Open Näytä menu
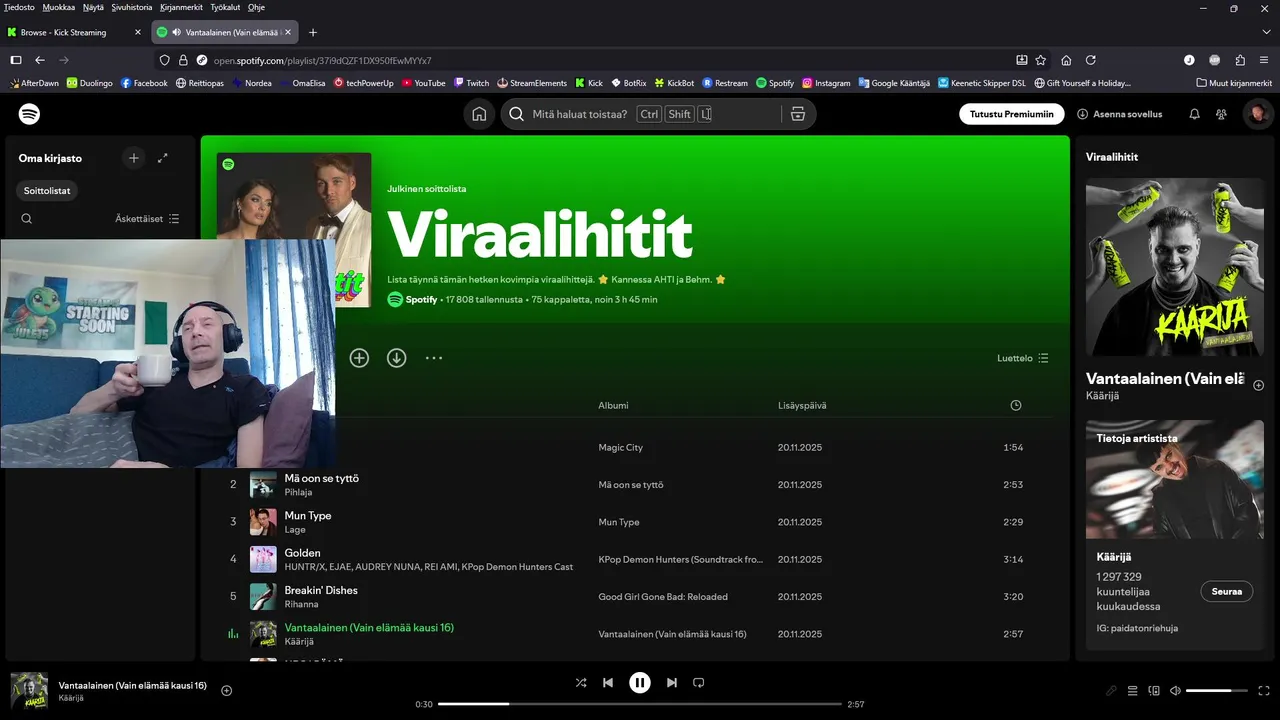The width and height of the screenshot is (1280, 720). [94, 7]
